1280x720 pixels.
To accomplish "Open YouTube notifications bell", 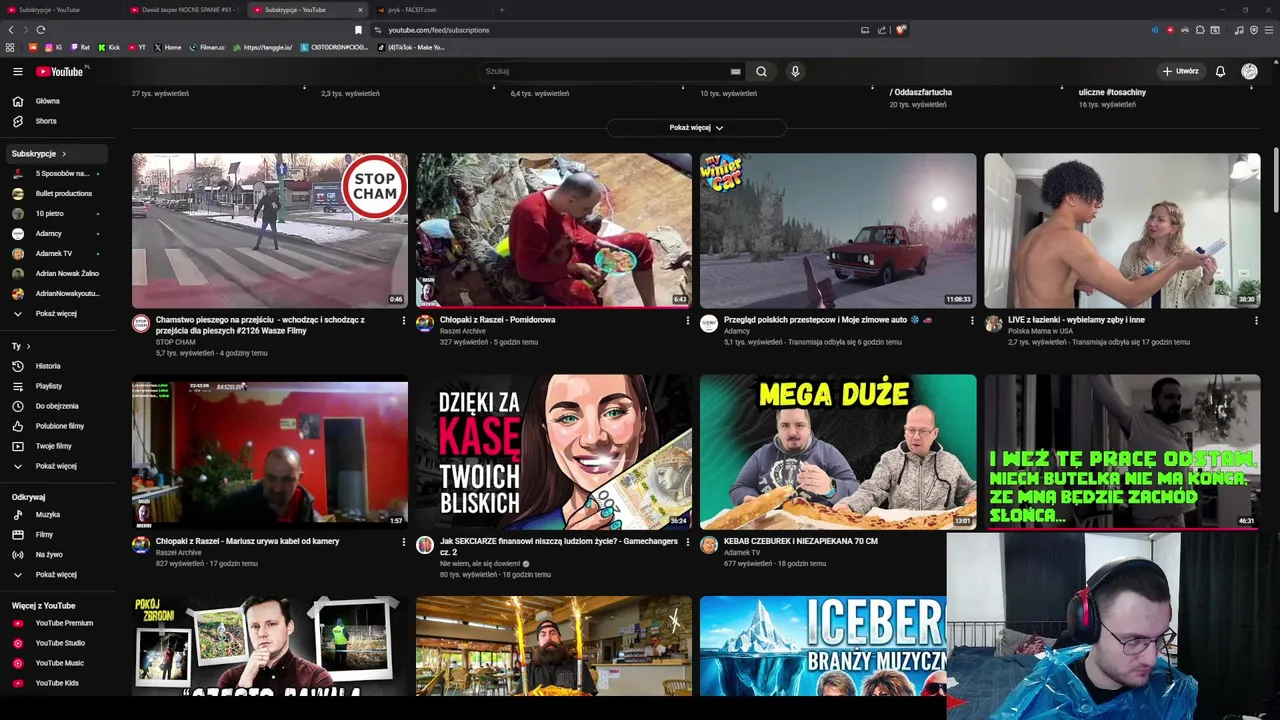I will [x=1220, y=71].
